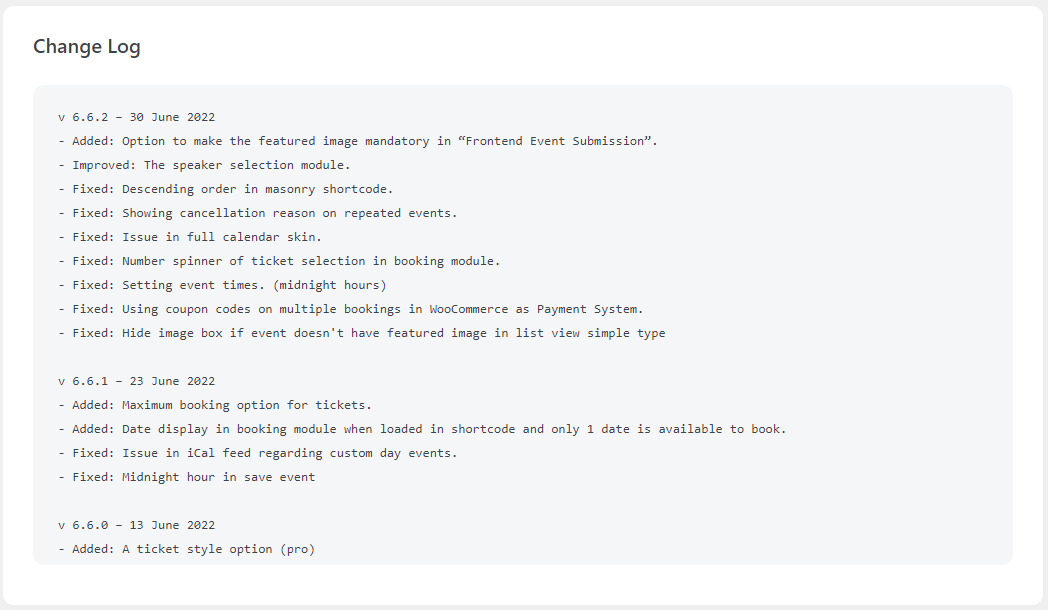
Task: Select the number spinner ticket selection fix
Action: click(279, 261)
